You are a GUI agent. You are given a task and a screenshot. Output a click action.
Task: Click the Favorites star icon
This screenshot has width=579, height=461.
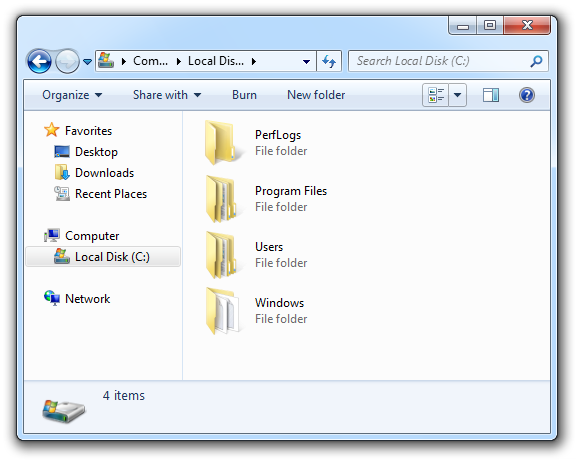tap(52, 130)
